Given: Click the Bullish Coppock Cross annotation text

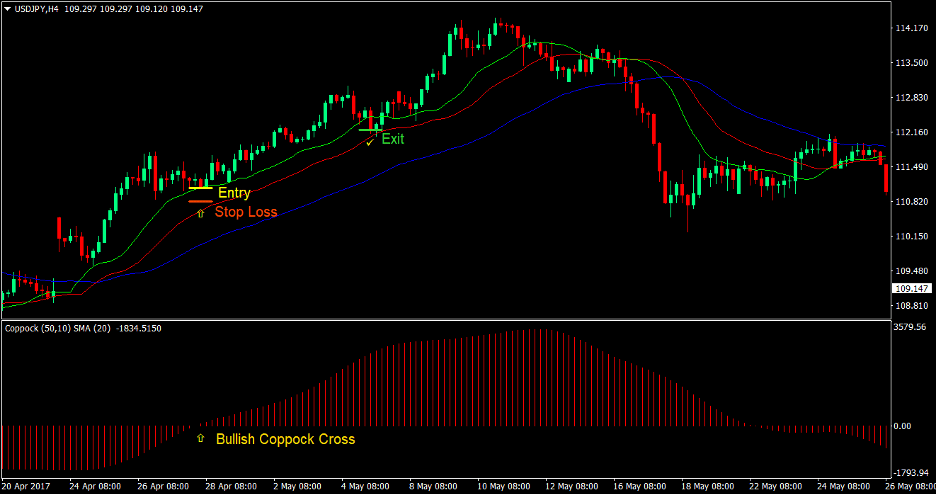Looking at the screenshot, I should coord(285,439).
